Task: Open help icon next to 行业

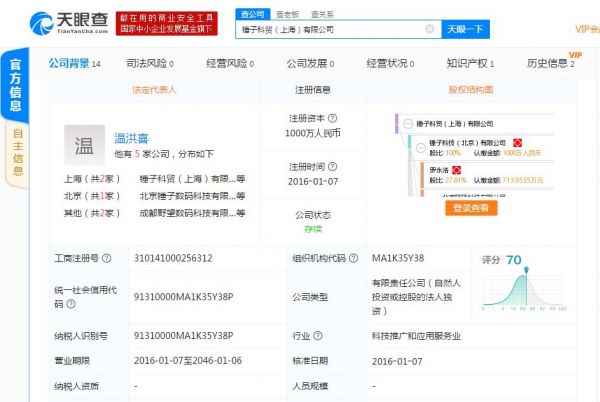Action: pos(318,336)
